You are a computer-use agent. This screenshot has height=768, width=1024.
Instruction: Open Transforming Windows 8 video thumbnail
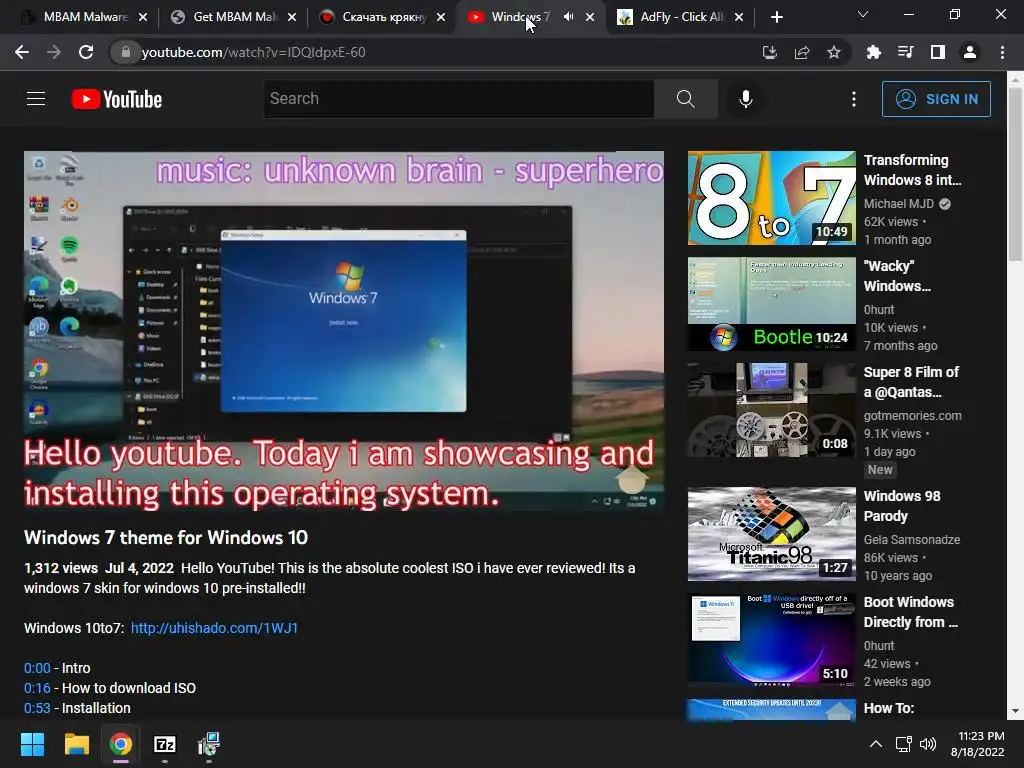pos(771,198)
